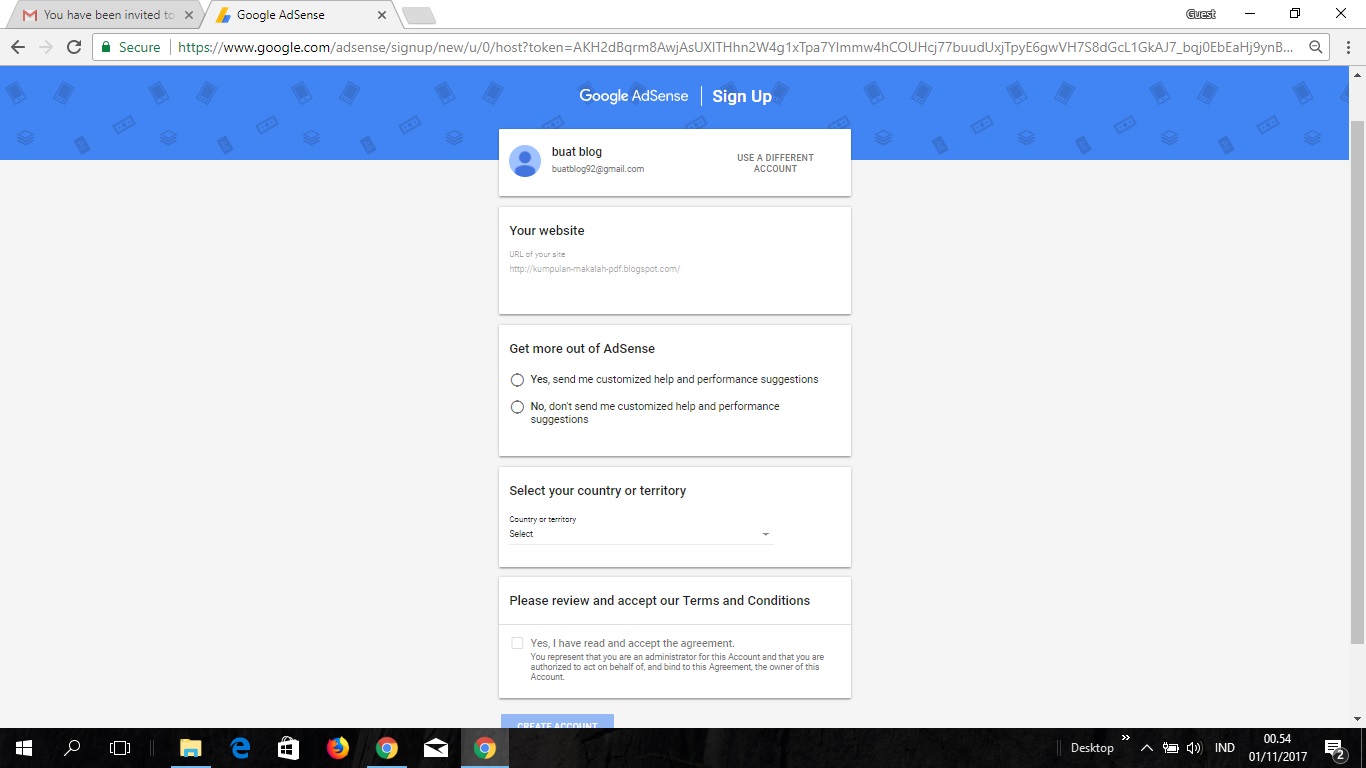
Task: Launch Microsoft Edge from taskbar
Action: click(240, 748)
